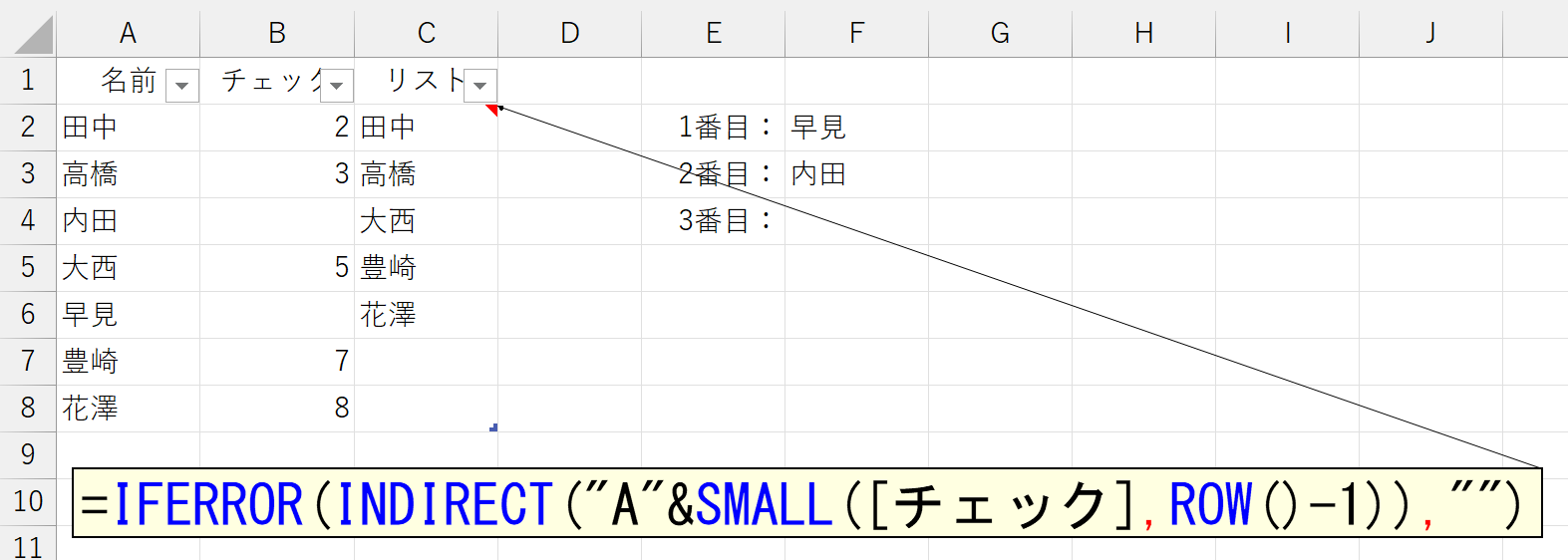Open the 名前 filter dropdown
1568x560 pixels.
coord(181,86)
